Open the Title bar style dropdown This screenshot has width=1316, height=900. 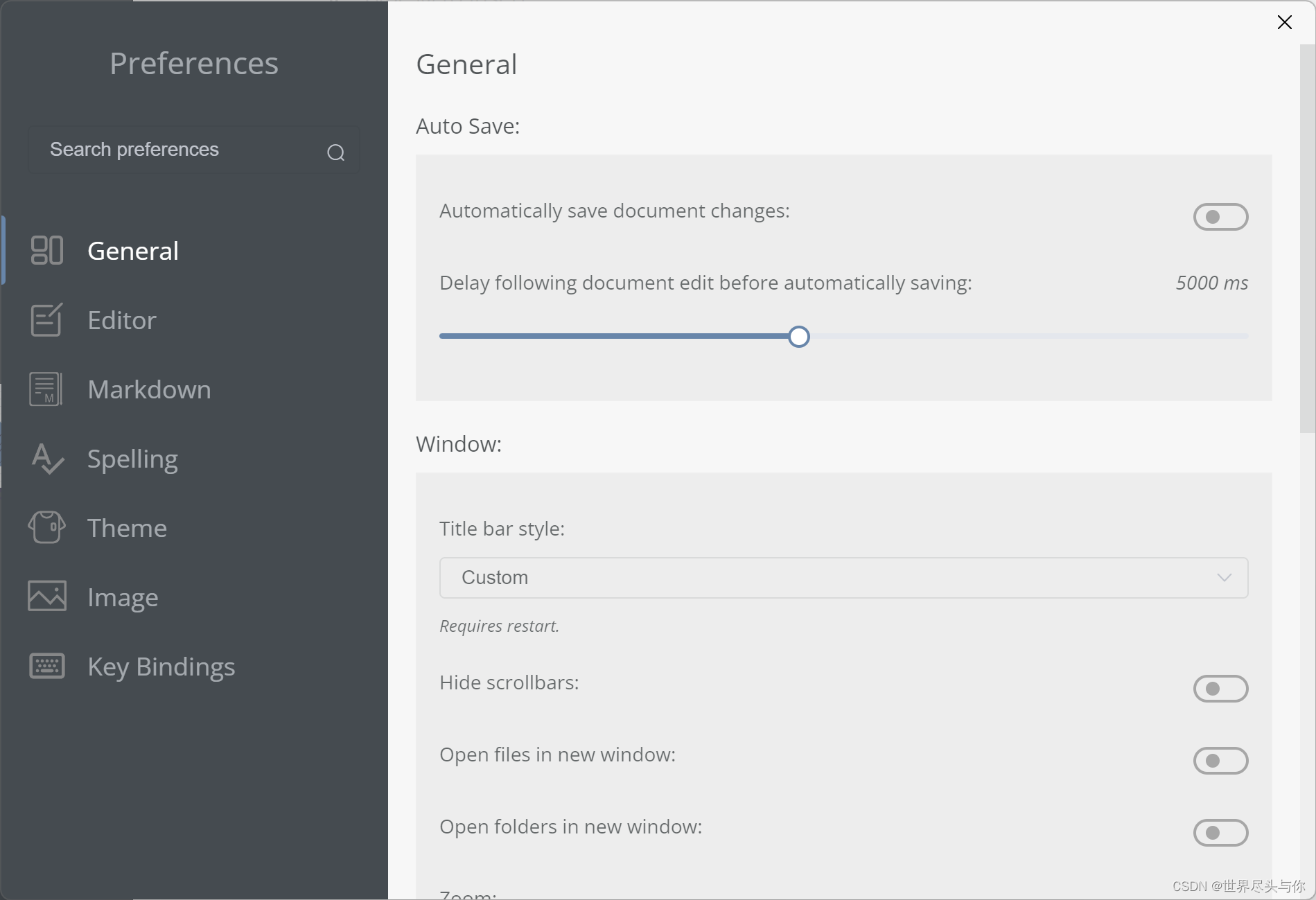click(843, 578)
